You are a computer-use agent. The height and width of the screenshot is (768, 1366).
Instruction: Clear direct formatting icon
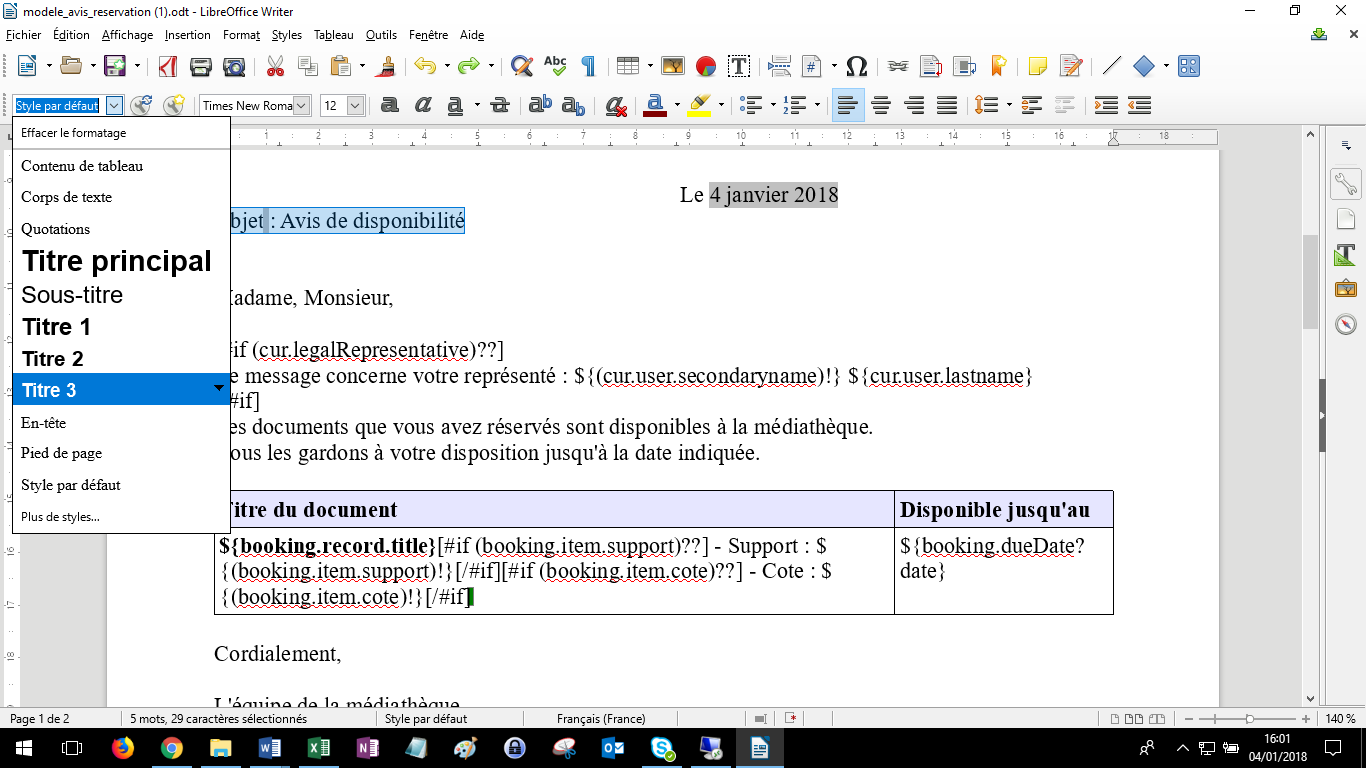[x=616, y=105]
